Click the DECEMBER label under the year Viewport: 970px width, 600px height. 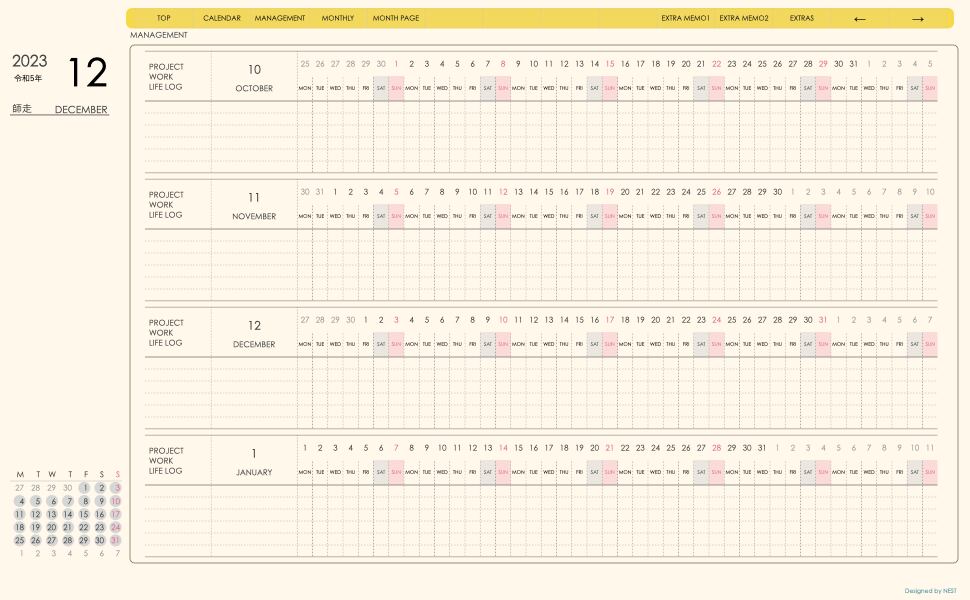tap(81, 110)
